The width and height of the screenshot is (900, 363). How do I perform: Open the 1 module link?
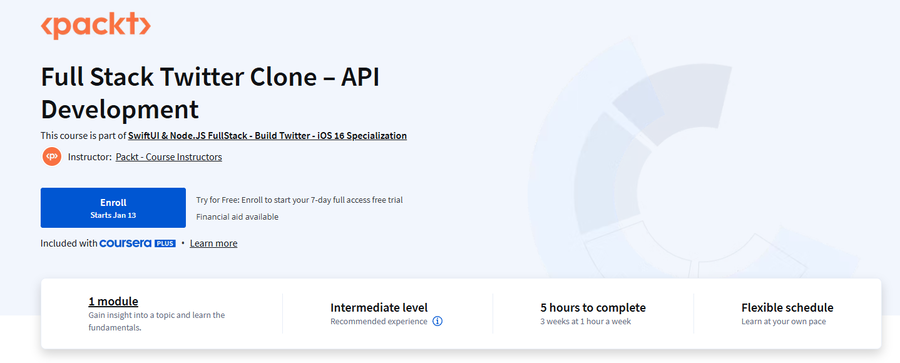click(113, 302)
